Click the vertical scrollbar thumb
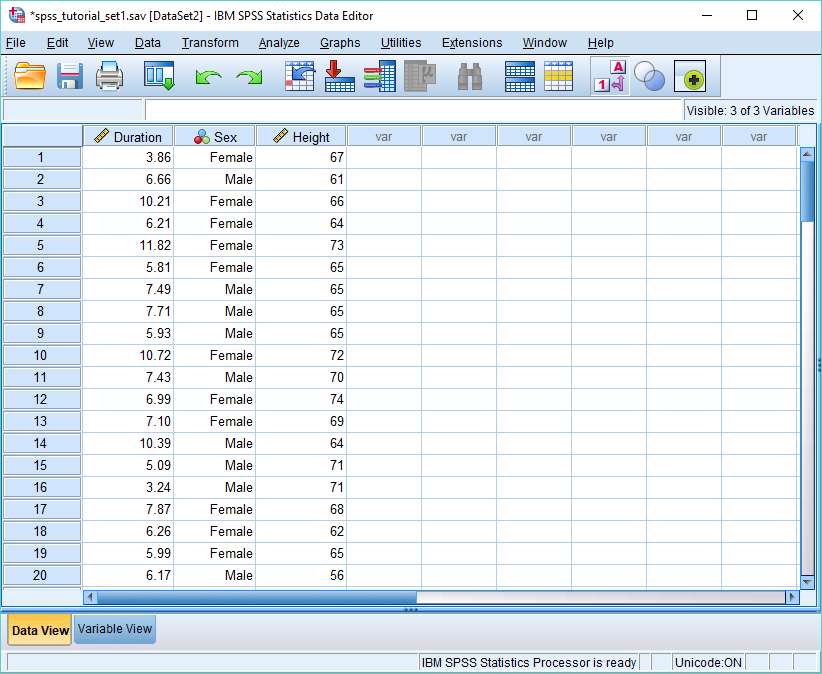This screenshot has height=674, width=822. tap(807, 191)
